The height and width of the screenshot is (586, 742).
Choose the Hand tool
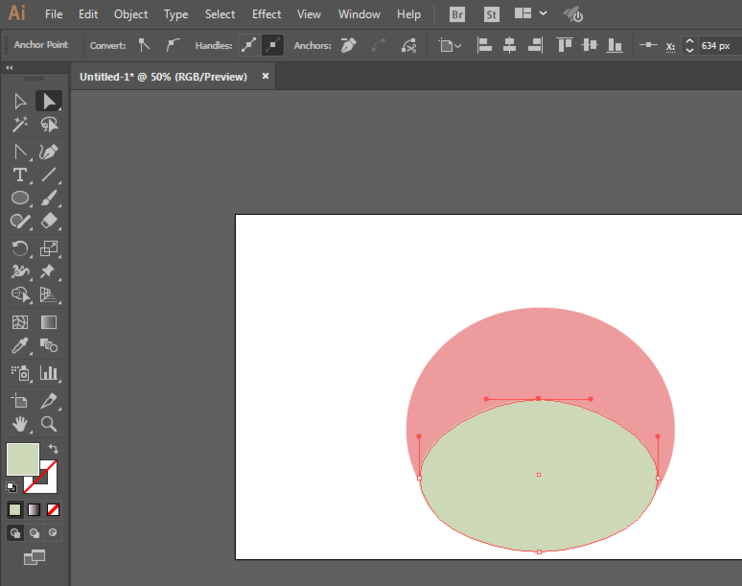19,424
